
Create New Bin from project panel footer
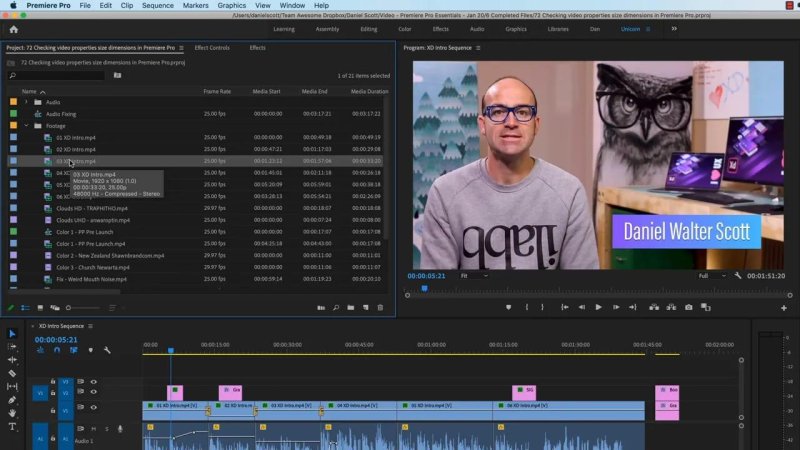351,308
